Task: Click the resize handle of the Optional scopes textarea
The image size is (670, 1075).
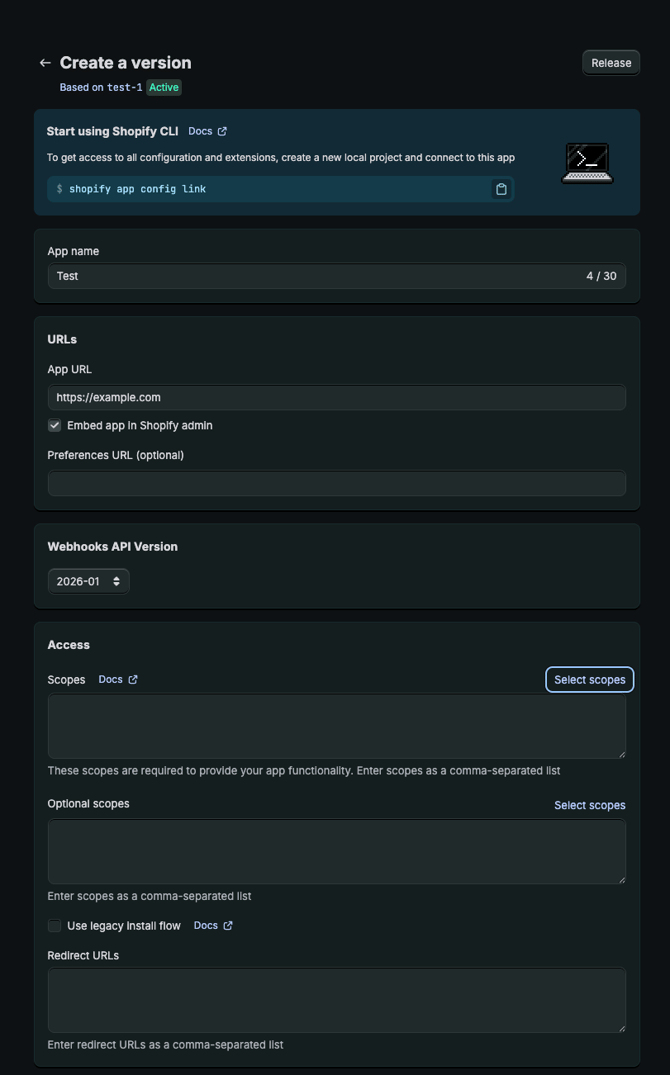Action: pyautogui.click(x=621, y=881)
